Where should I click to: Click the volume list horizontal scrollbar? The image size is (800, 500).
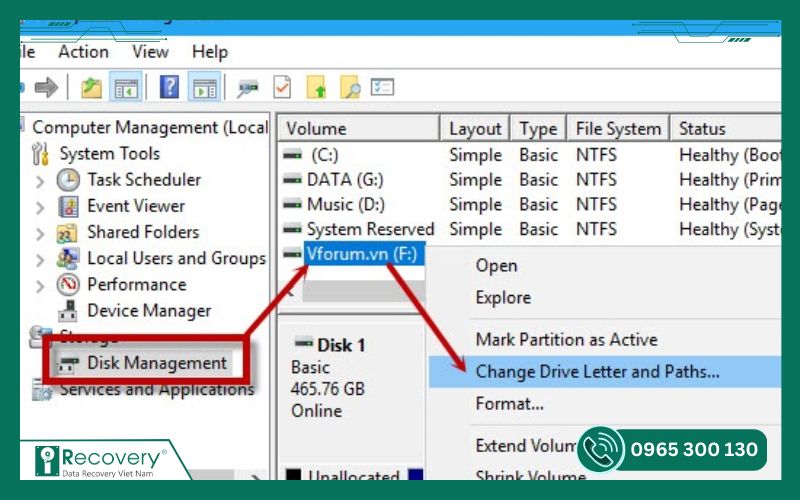(x=363, y=291)
